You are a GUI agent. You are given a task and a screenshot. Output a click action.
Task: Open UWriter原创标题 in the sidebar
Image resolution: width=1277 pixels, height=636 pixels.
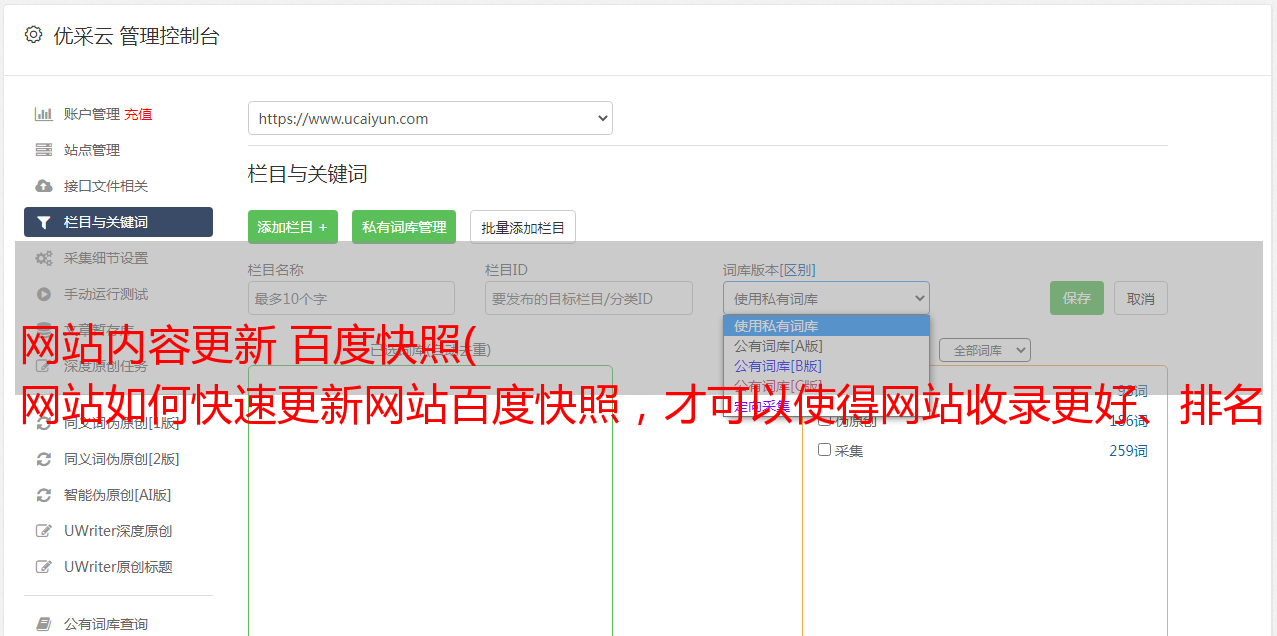coord(118,567)
